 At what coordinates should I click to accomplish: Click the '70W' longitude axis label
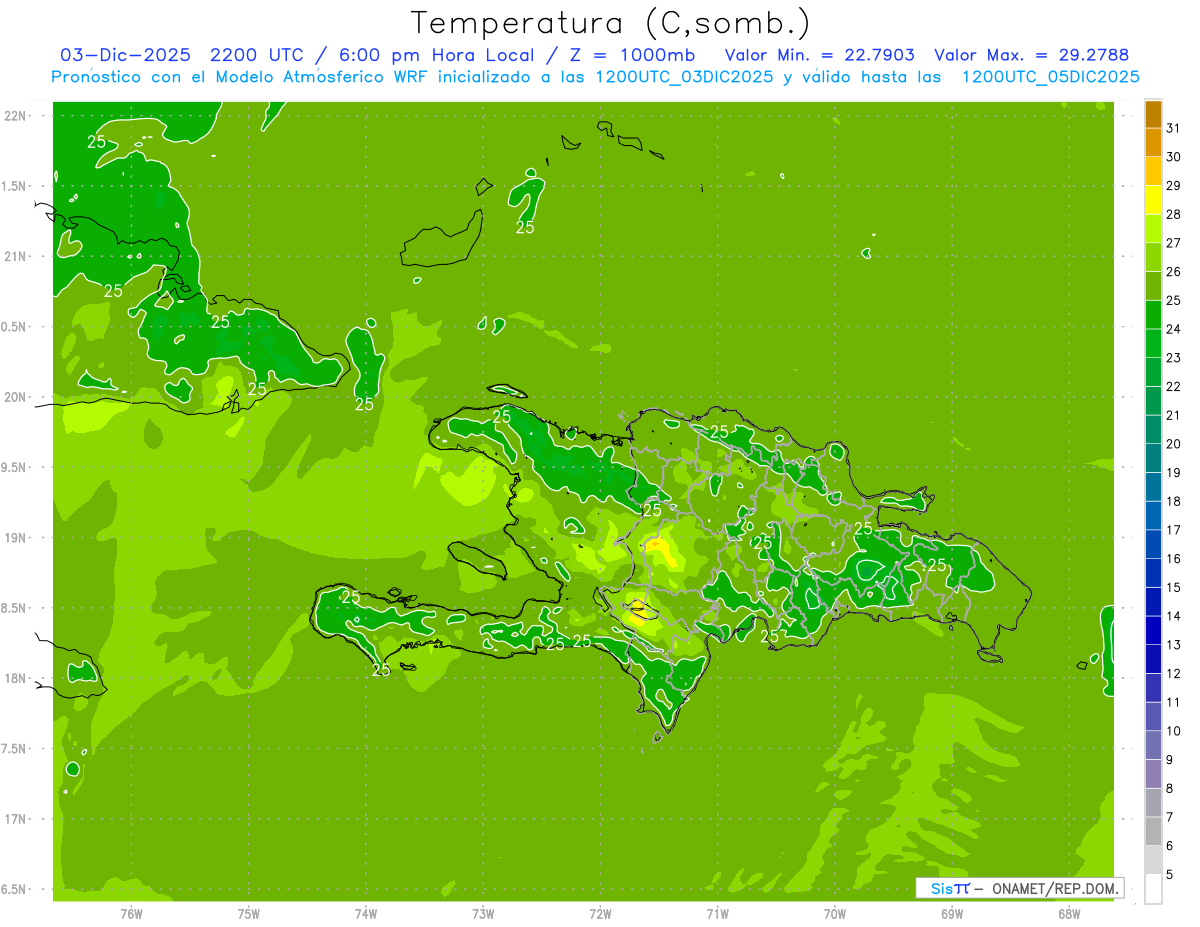[835, 914]
